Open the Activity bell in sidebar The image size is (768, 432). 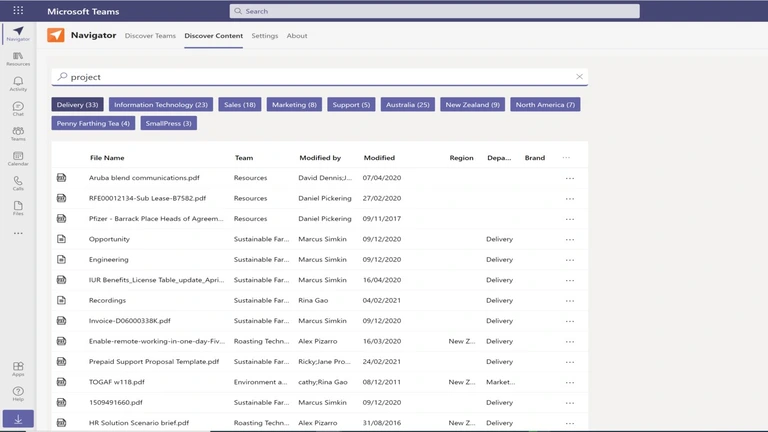tap(18, 83)
